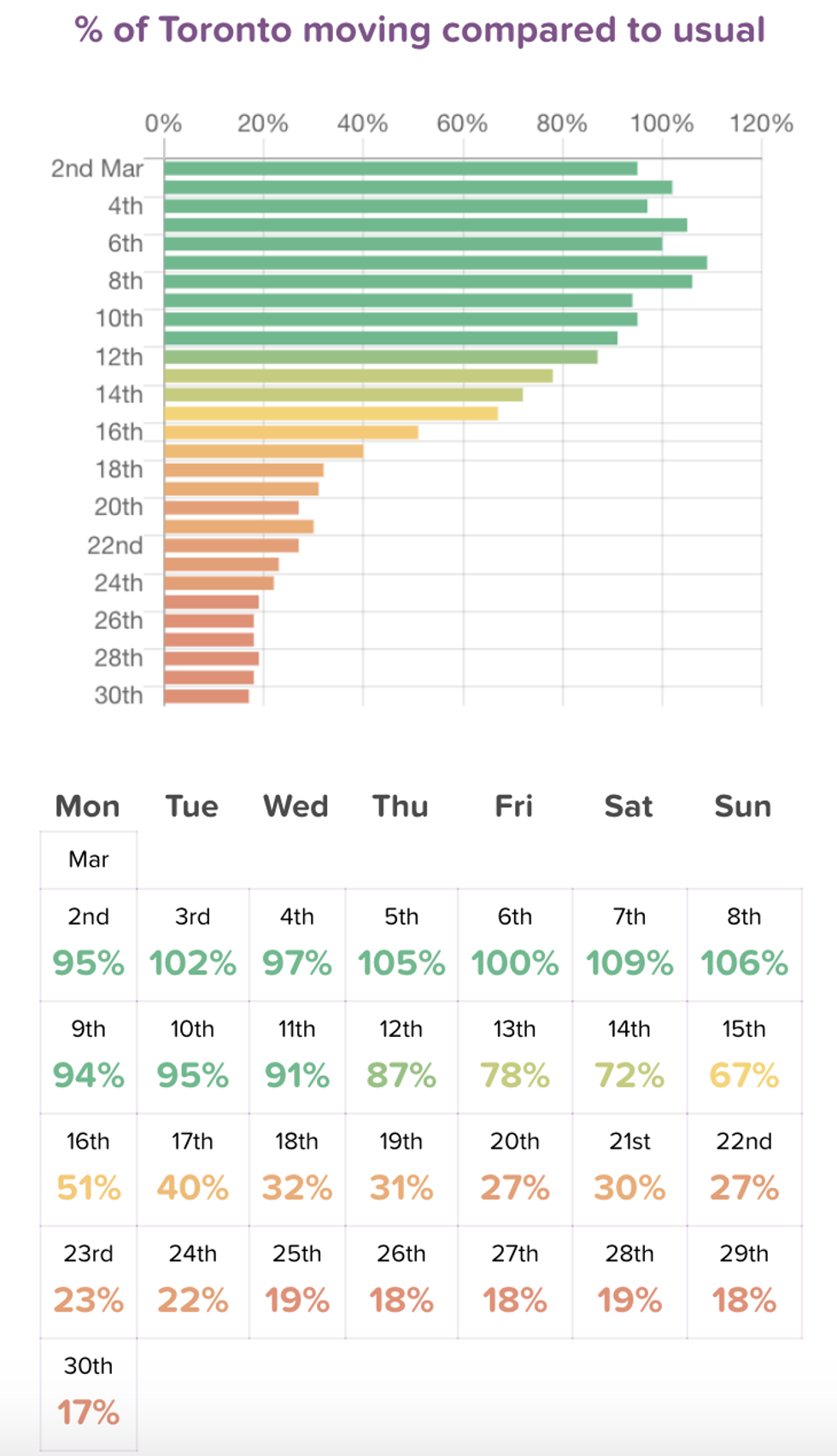Click the 30% value on the 21st
This screenshot has height=1456, width=837.
(629, 1188)
